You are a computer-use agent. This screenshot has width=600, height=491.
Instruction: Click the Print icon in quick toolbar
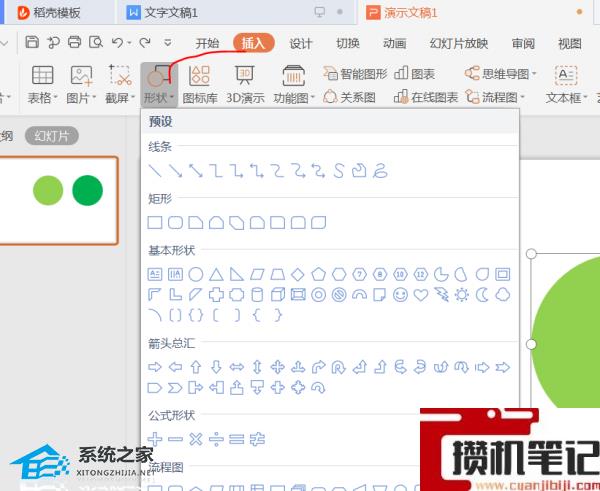74,42
